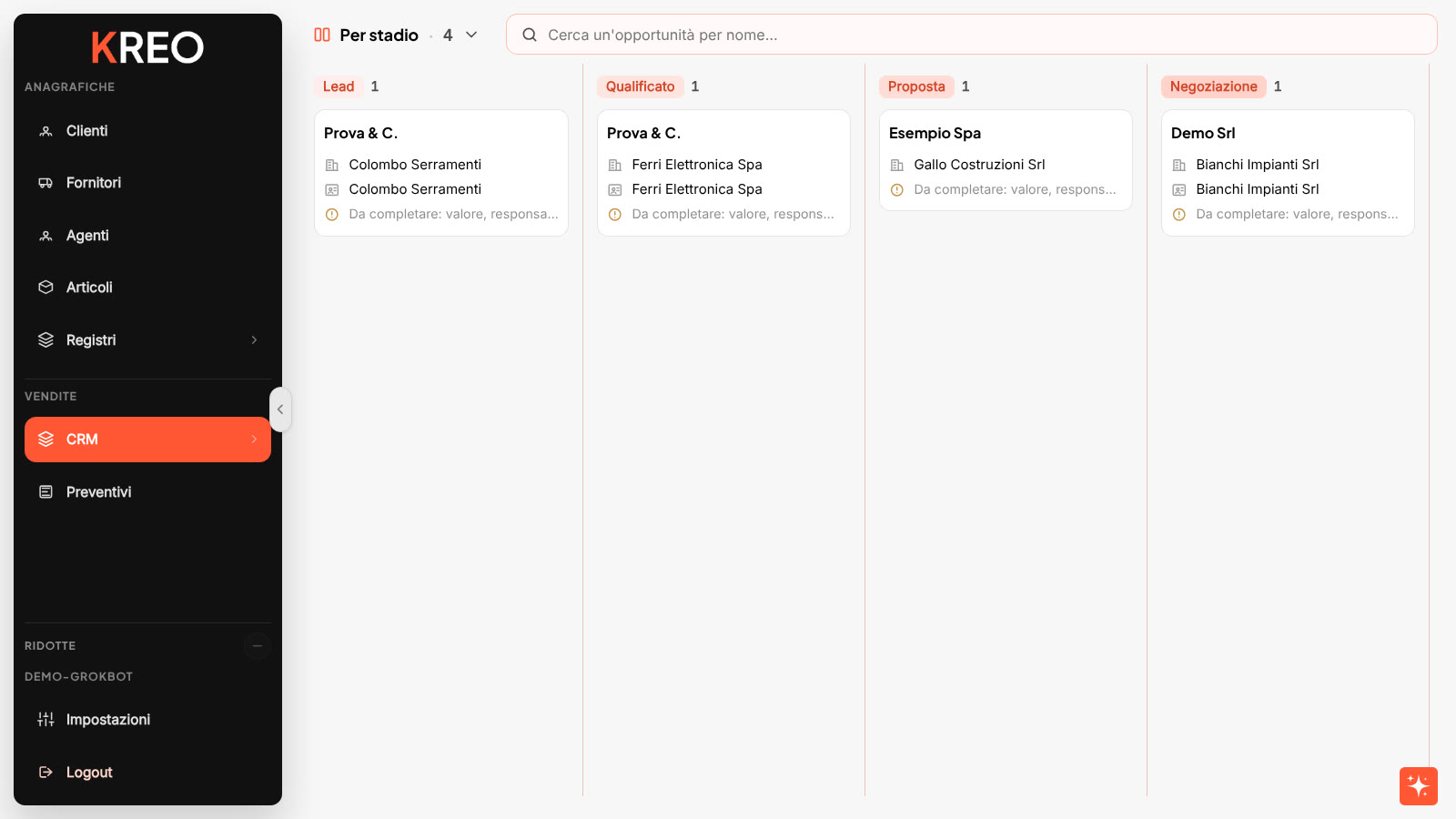
Task: Select the Negoziazione stage label
Action: point(1214,86)
